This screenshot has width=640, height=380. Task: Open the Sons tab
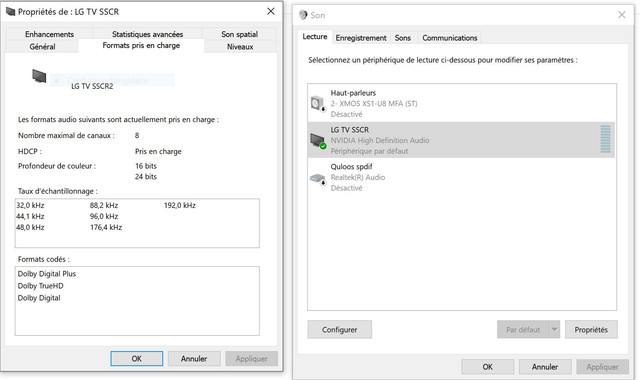tap(402, 38)
